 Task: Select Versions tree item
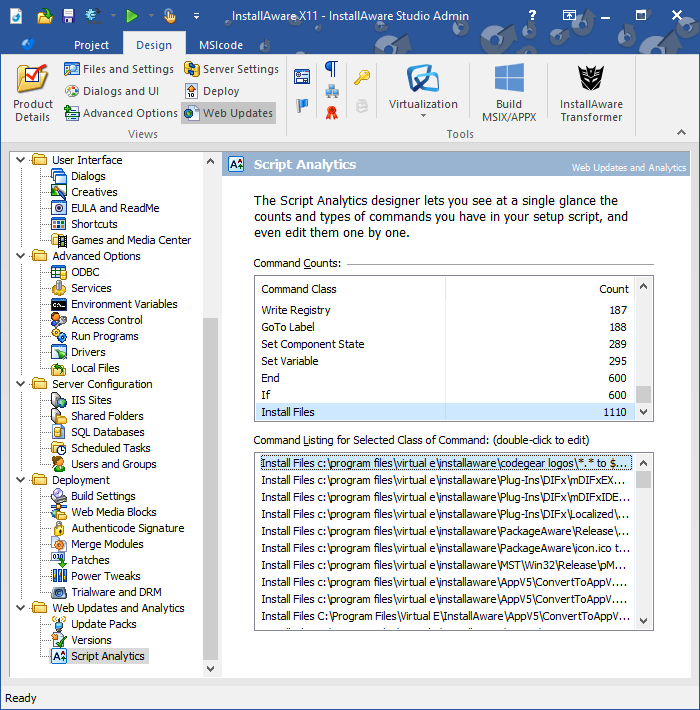tap(91, 640)
